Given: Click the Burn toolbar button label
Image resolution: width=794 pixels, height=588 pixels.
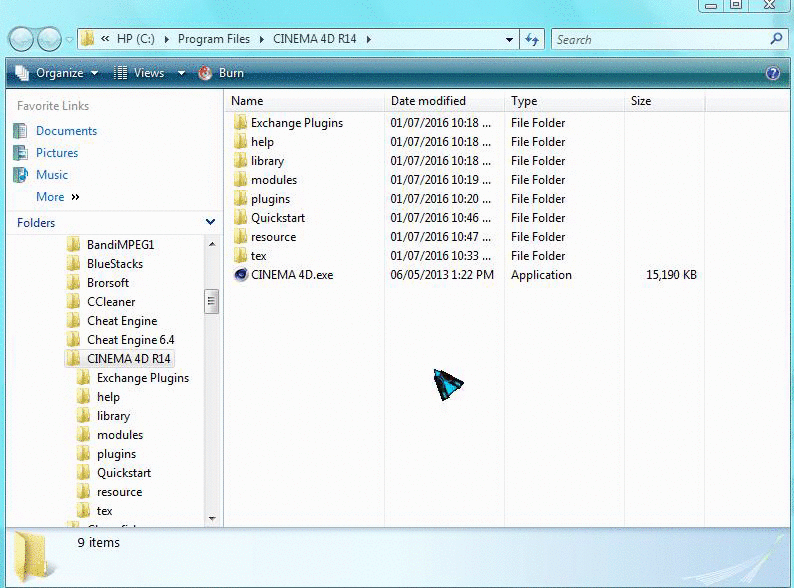Looking at the screenshot, I should tap(231, 73).
